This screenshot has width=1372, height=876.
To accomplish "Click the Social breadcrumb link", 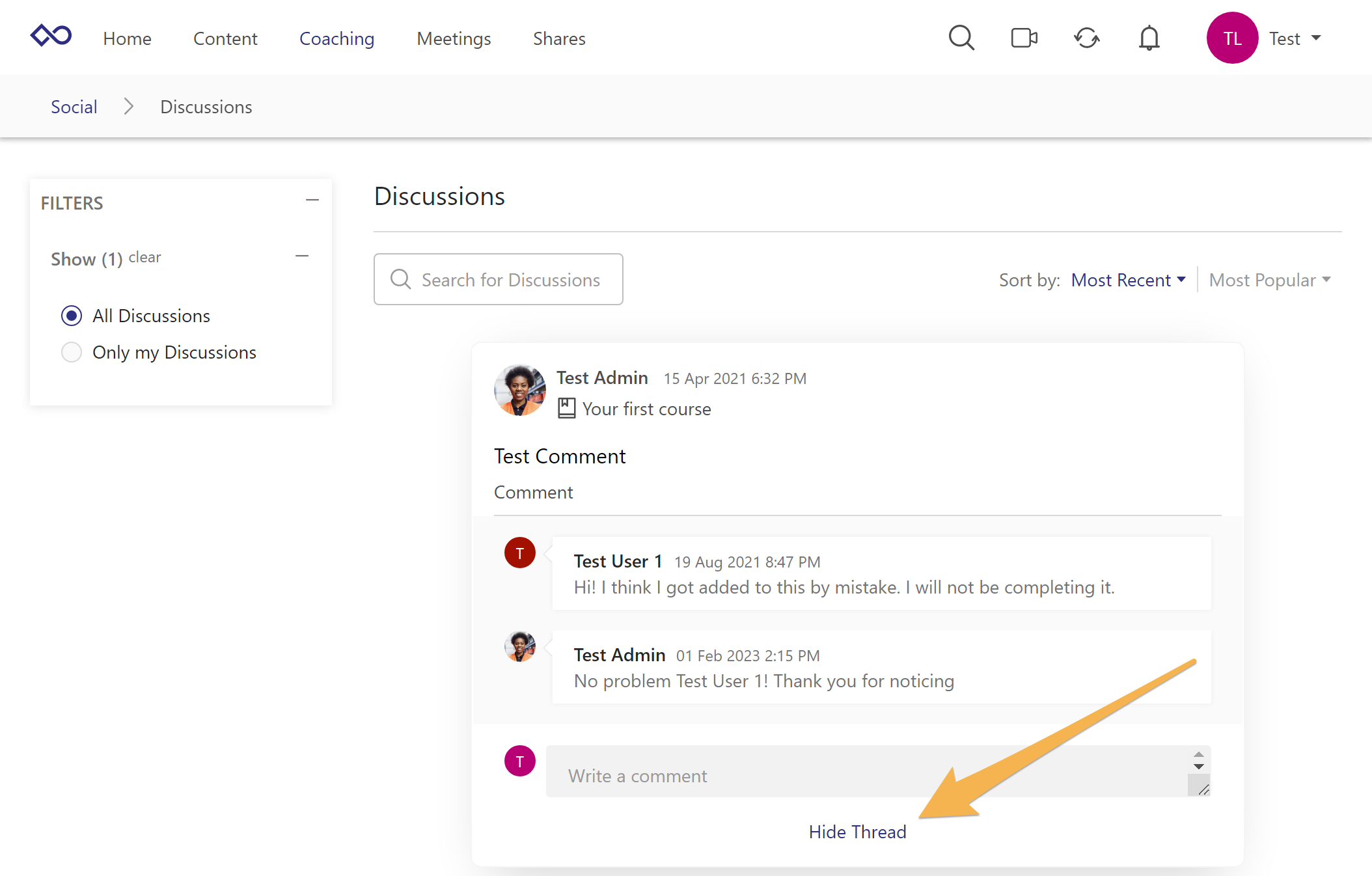I will point(74,107).
